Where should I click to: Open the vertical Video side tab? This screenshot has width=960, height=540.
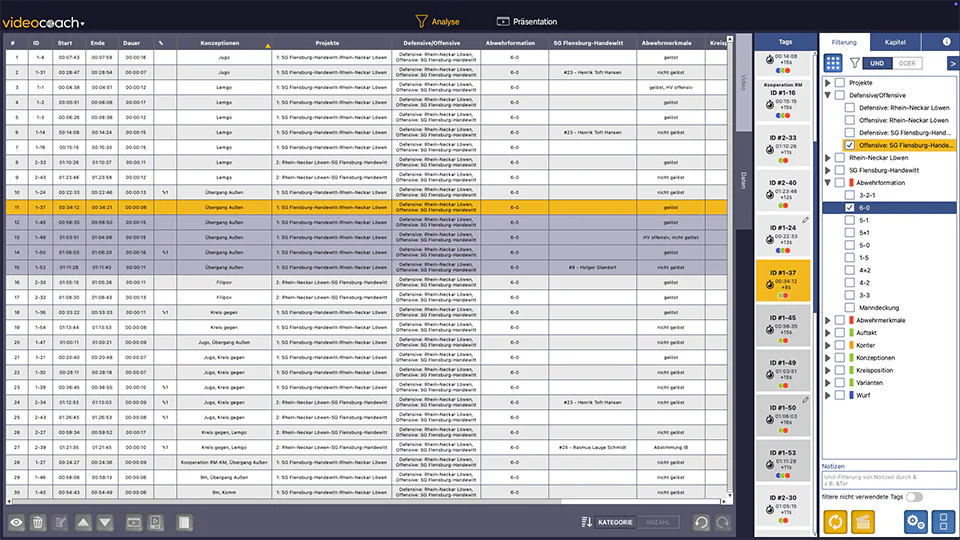[744, 83]
